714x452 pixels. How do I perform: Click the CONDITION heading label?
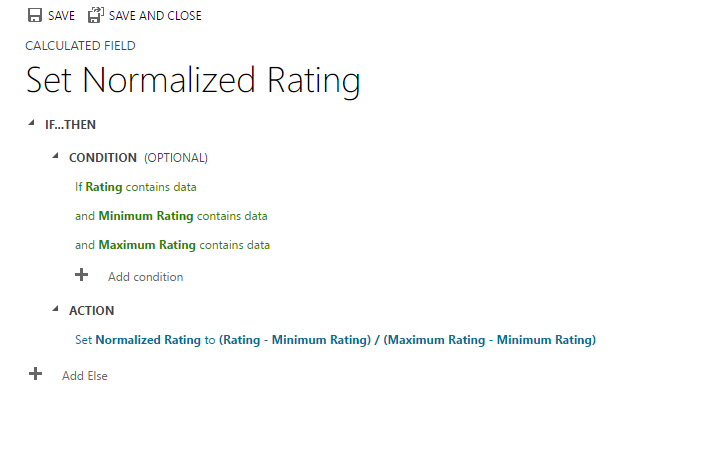pos(102,158)
